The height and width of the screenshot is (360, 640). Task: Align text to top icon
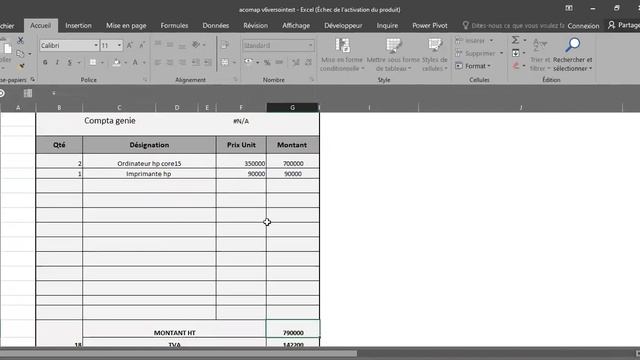(x=158, y=44)
